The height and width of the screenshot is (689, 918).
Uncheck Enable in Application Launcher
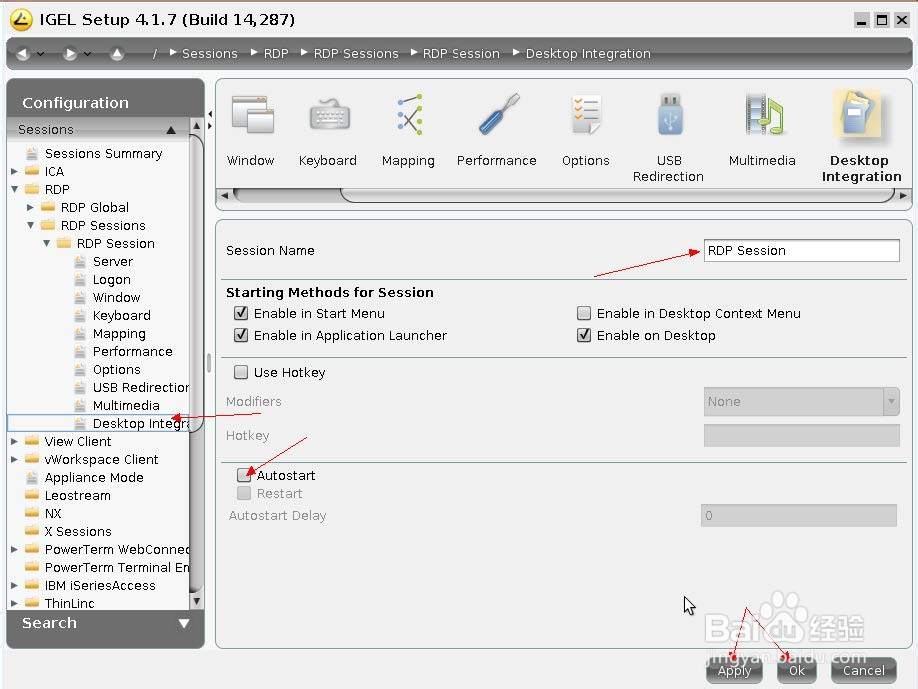click(241, 335)
